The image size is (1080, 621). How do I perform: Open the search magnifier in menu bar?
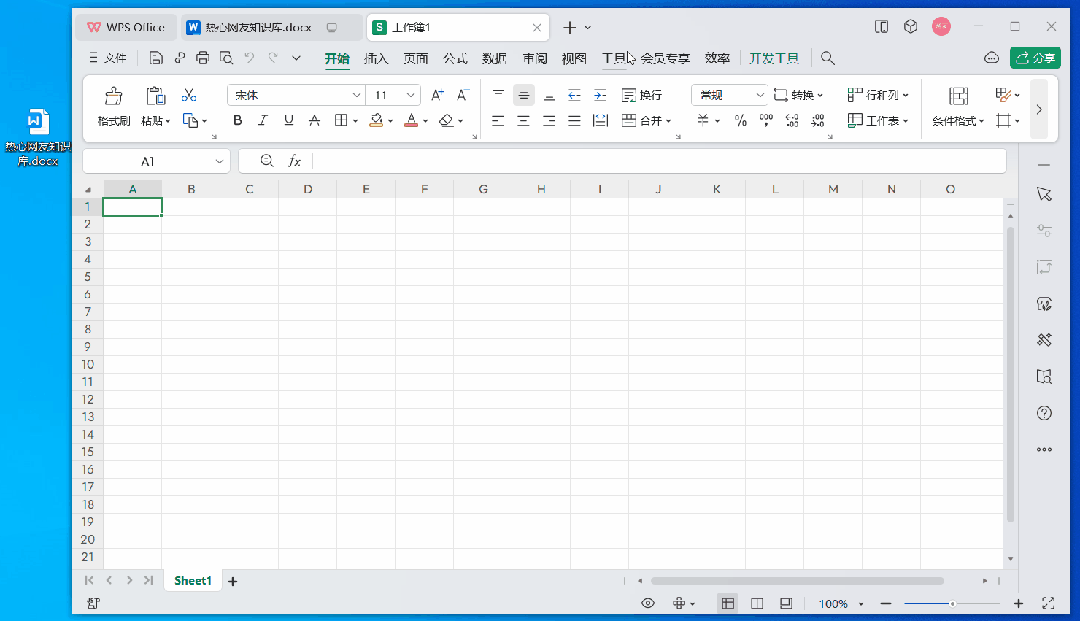(828, 58)
